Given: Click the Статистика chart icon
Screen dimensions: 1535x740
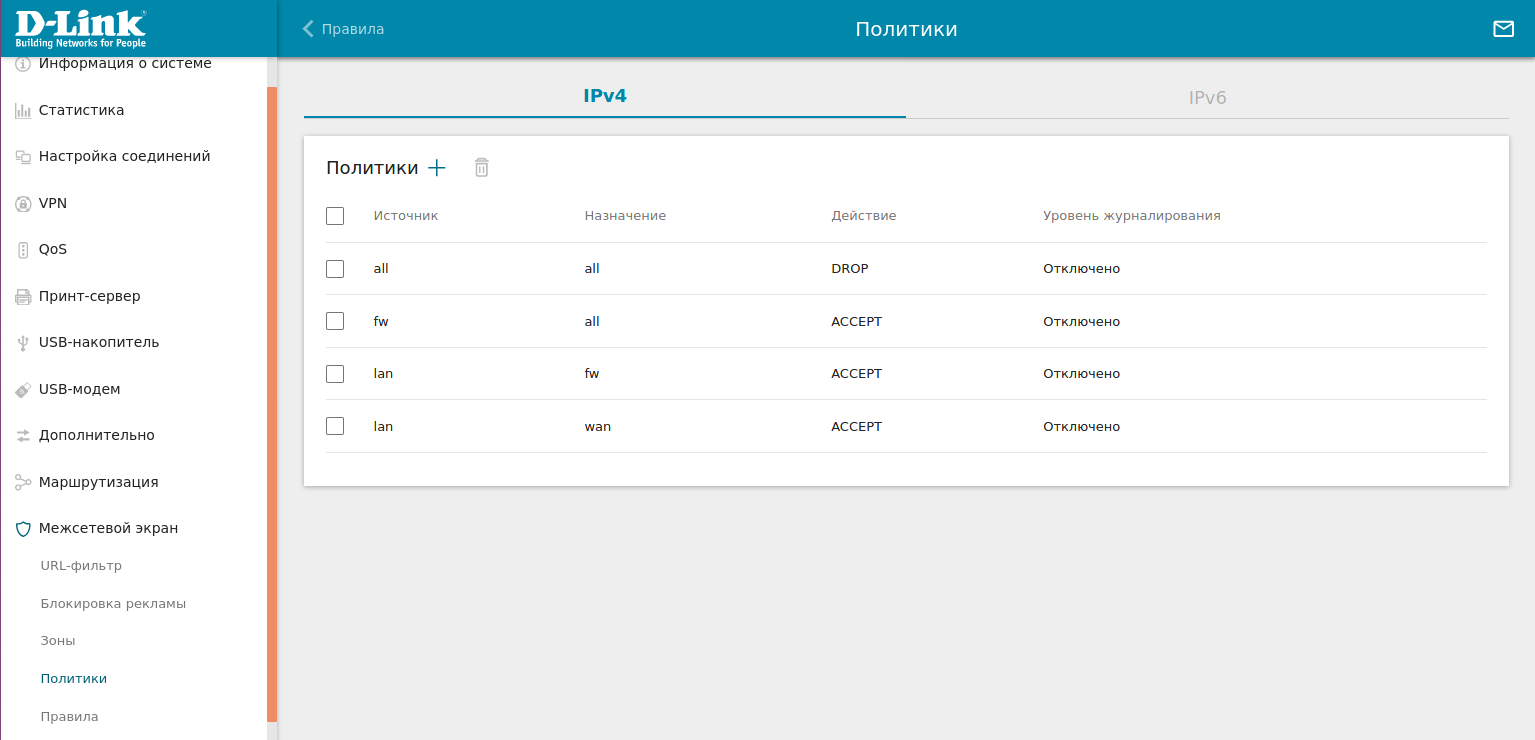Looking at the screenshot, I should coord(23,111).
